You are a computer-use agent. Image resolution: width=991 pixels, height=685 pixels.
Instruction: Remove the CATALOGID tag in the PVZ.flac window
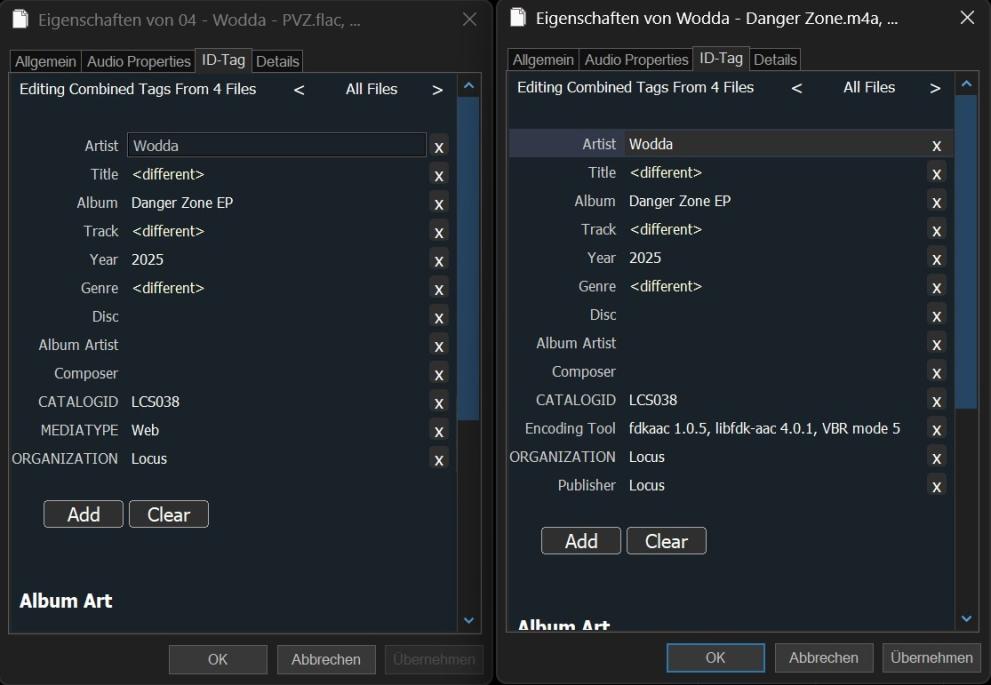coord(438,403)
